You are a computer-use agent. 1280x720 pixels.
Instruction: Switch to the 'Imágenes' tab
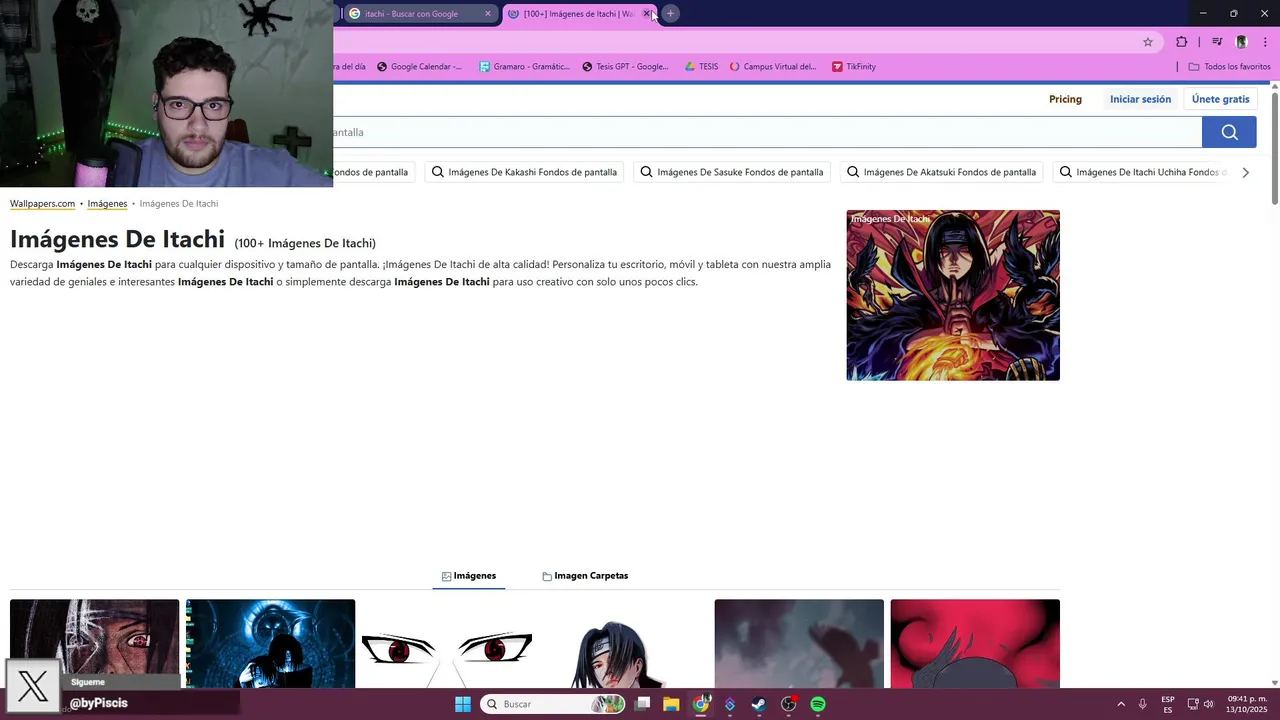point(469,576)
